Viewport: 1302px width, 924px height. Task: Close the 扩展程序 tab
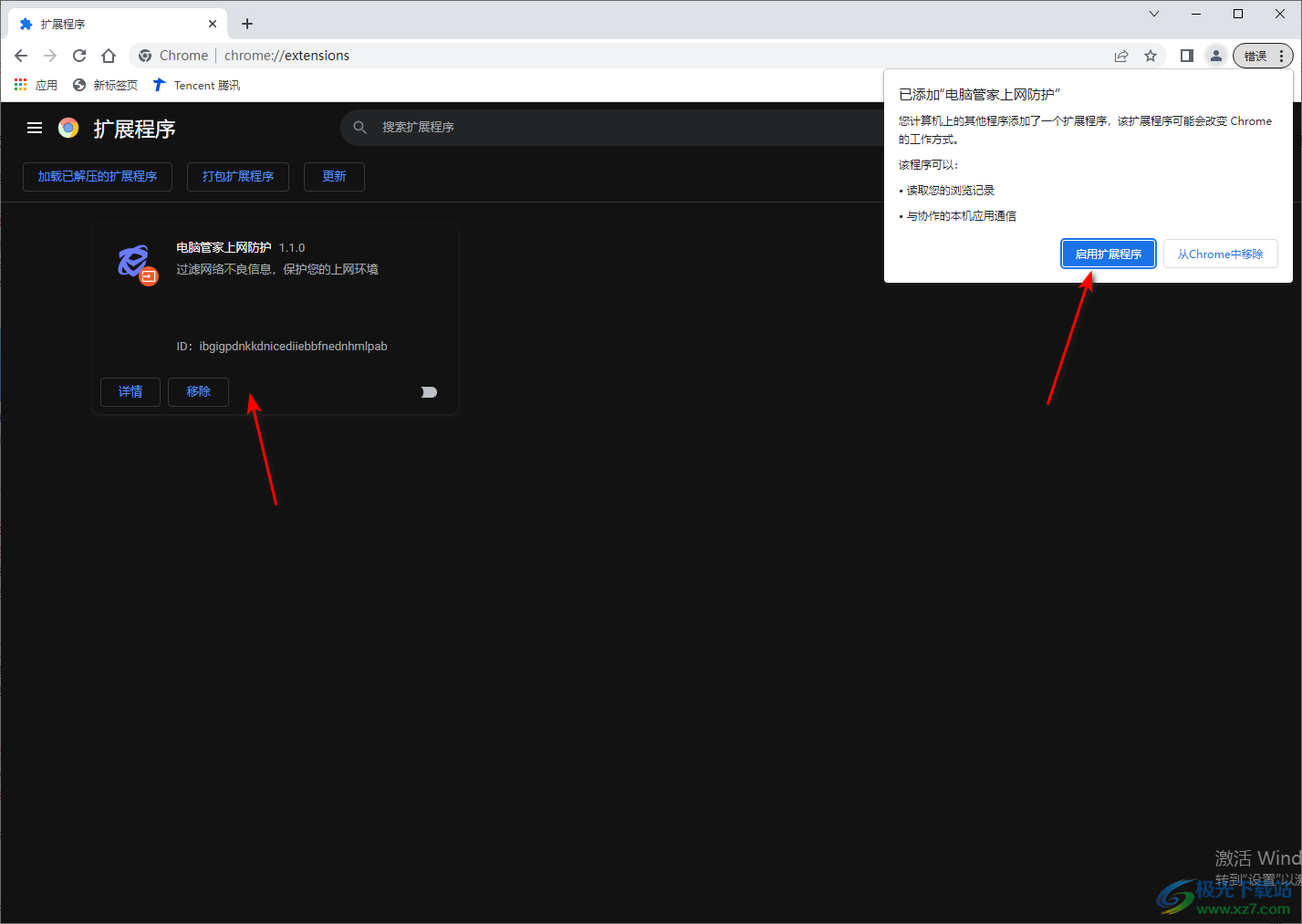click(x=213, y=24)
